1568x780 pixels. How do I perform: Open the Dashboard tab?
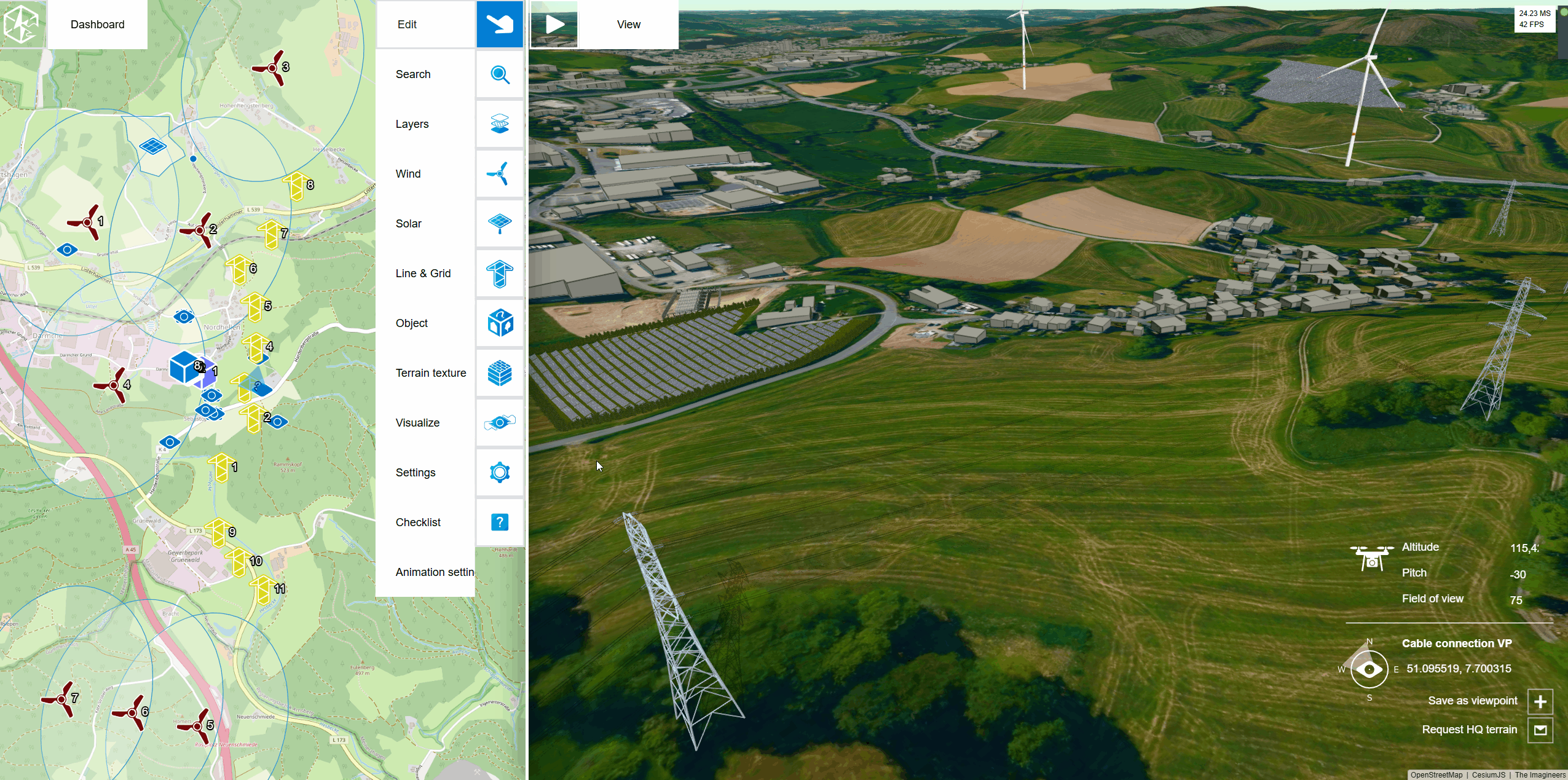pyautogui.click(x=98, y=25)
